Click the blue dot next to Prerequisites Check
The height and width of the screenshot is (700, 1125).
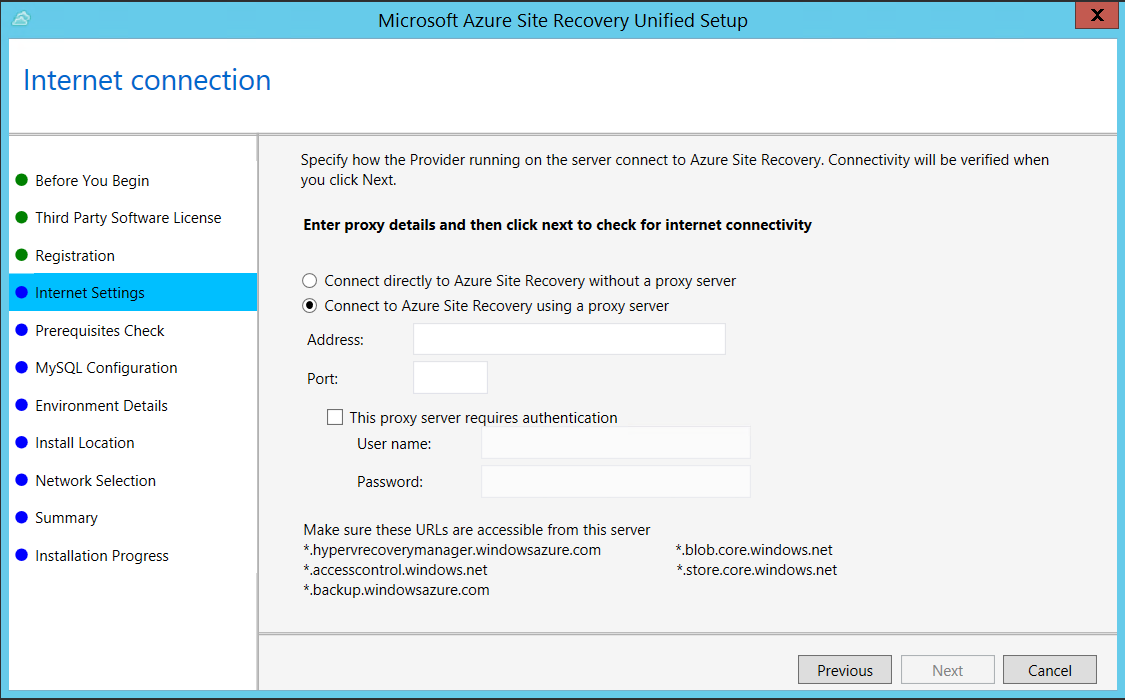23,330
